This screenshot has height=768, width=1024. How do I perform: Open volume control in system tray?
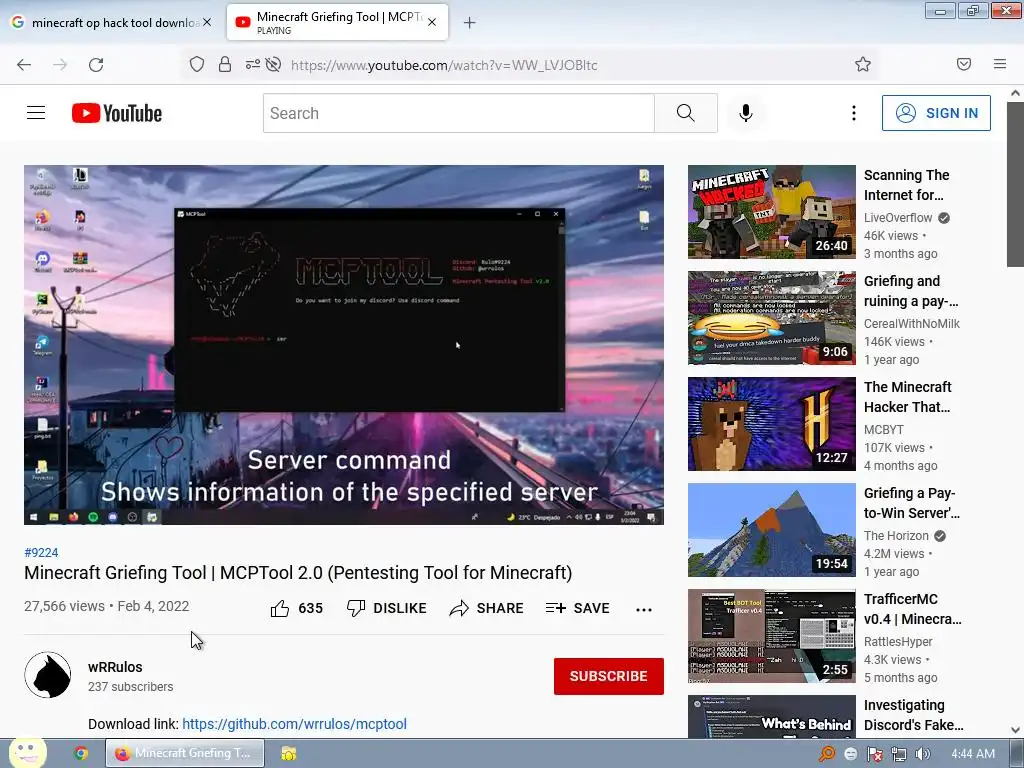click(x=923, y=754)
